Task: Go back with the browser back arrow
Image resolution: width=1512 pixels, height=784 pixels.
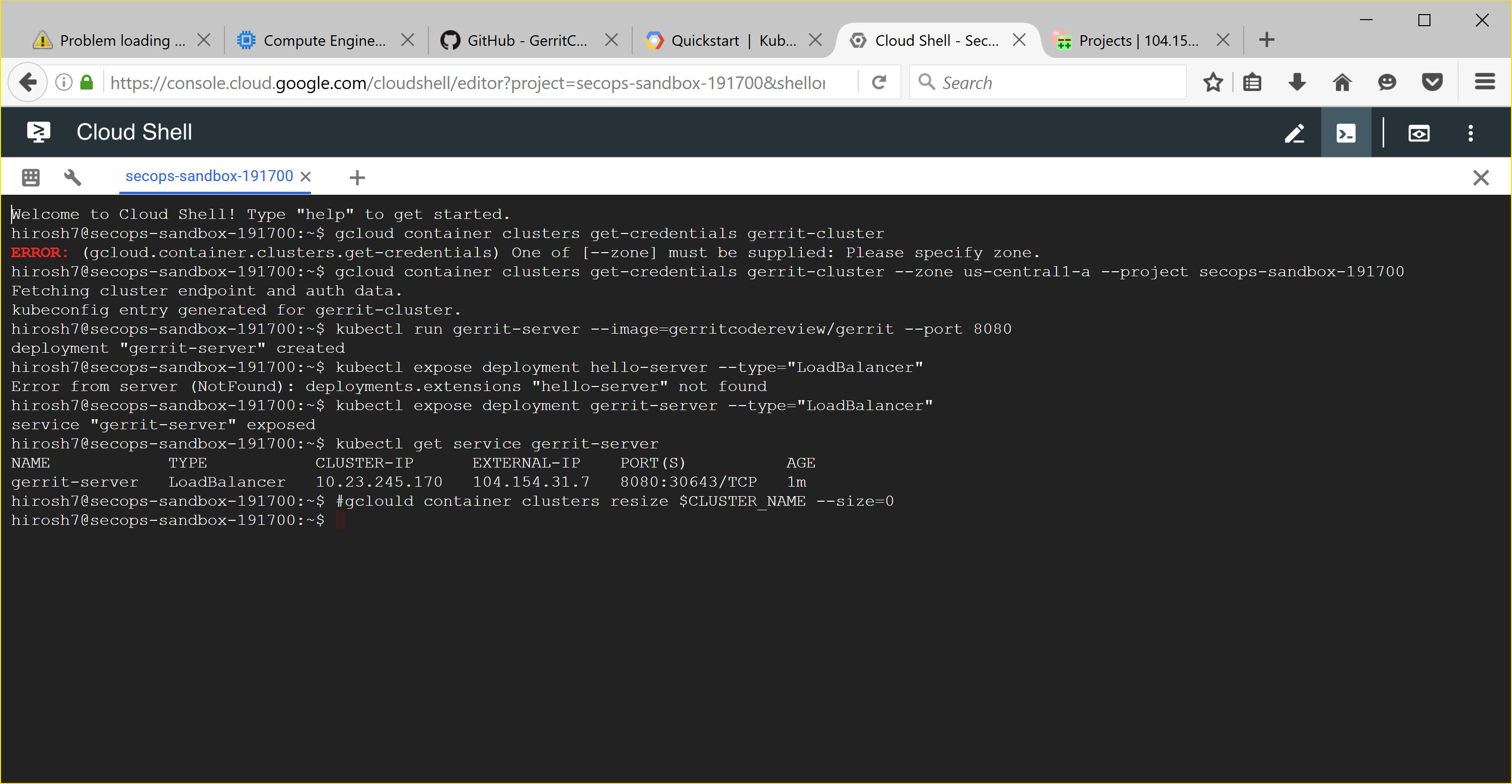Action: tap(28, 82)
